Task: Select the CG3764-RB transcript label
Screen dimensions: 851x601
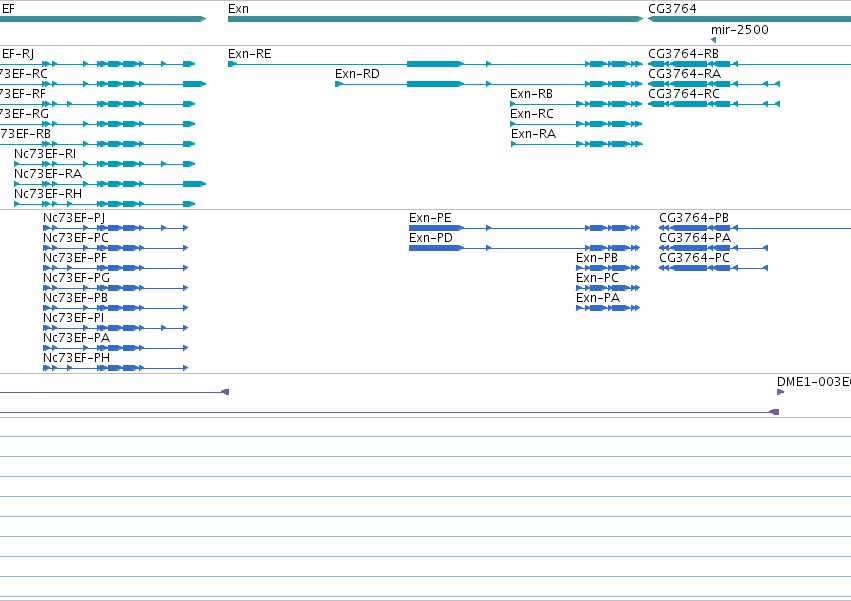Action: 683,54
